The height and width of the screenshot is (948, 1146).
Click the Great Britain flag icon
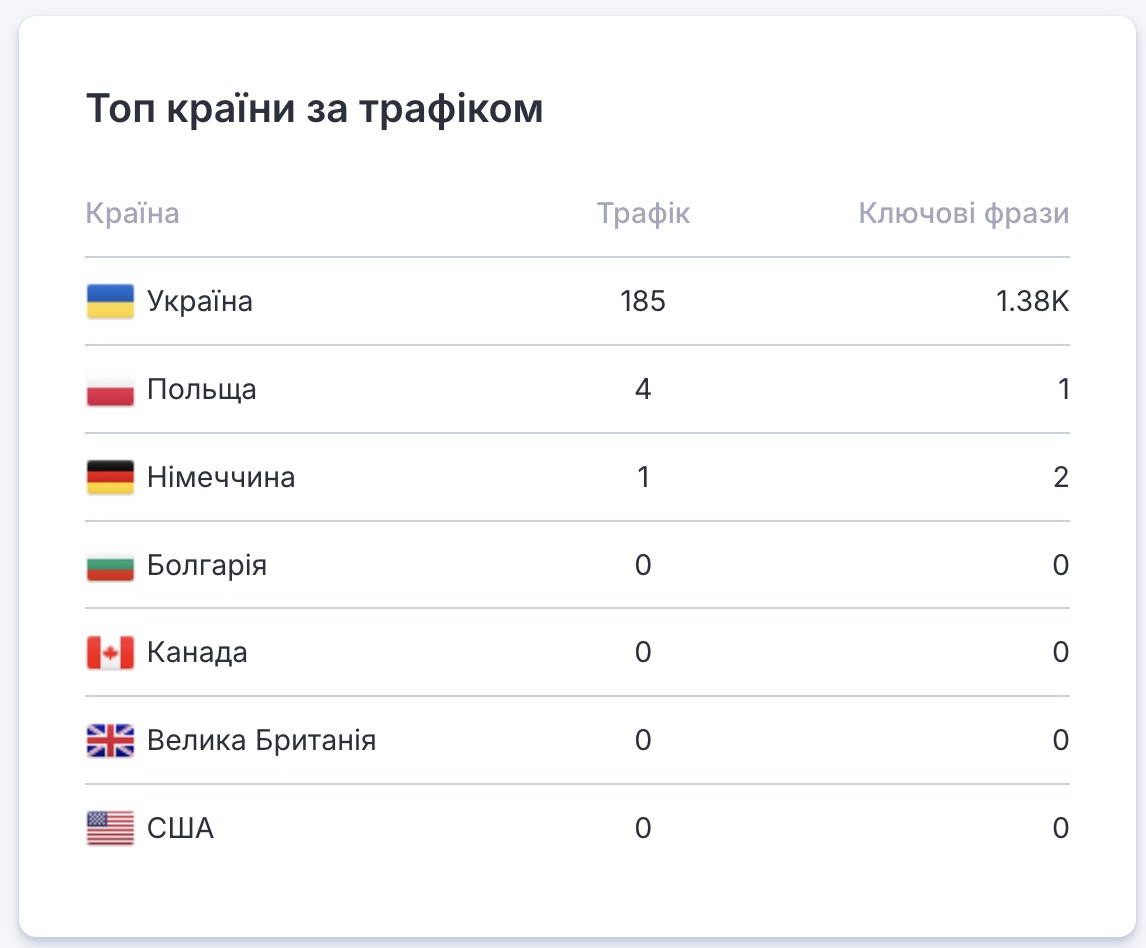click(x=110, y=741)
